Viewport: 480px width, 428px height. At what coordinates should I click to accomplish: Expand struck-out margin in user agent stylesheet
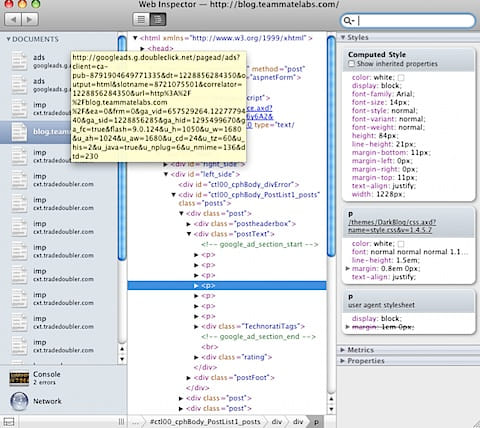[348, 327]
